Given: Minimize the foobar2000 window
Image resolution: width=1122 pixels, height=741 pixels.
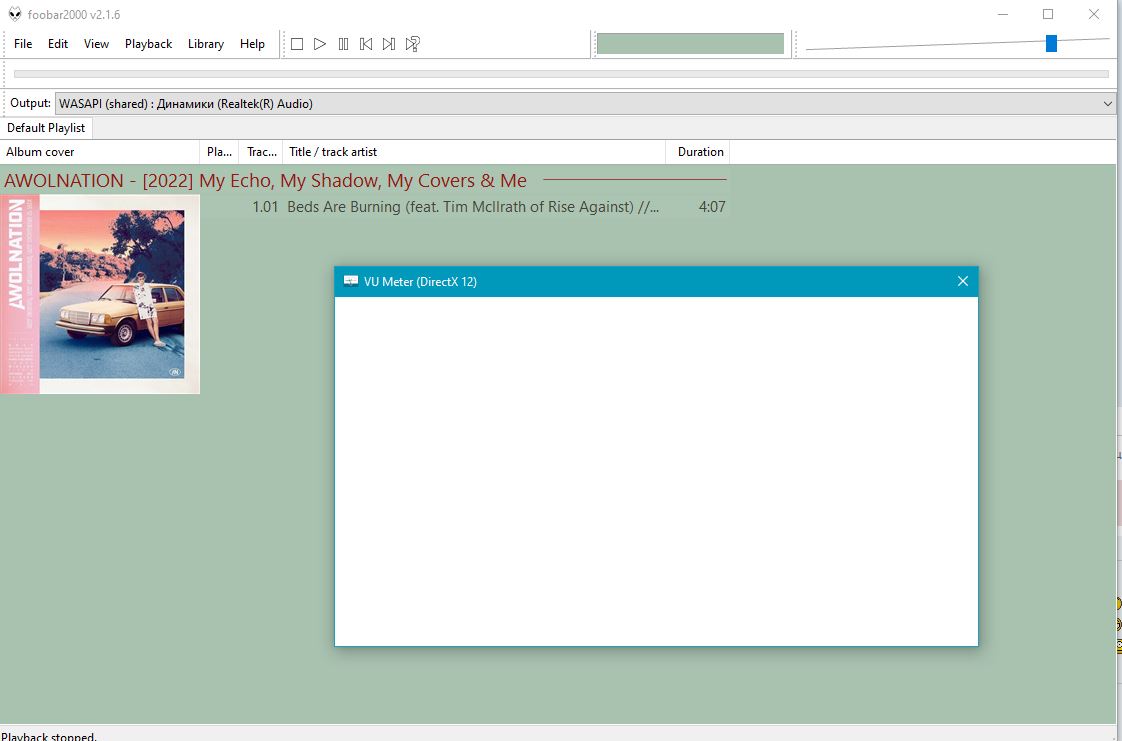Looking at the screenshot, I should click(1003, 14).
